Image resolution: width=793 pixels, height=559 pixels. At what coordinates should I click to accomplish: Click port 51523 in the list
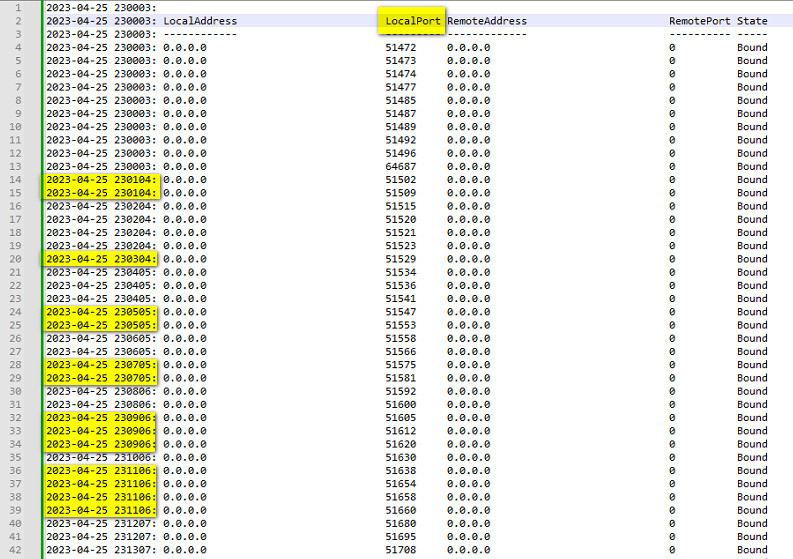click(401, 246)
